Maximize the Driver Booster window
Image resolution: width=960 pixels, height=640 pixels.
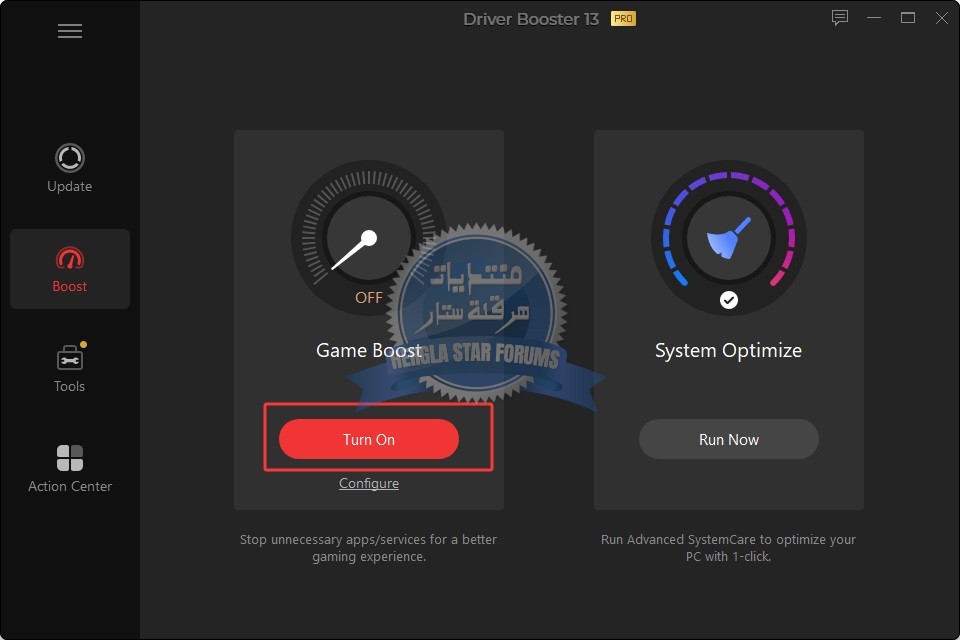click(908, 18)
